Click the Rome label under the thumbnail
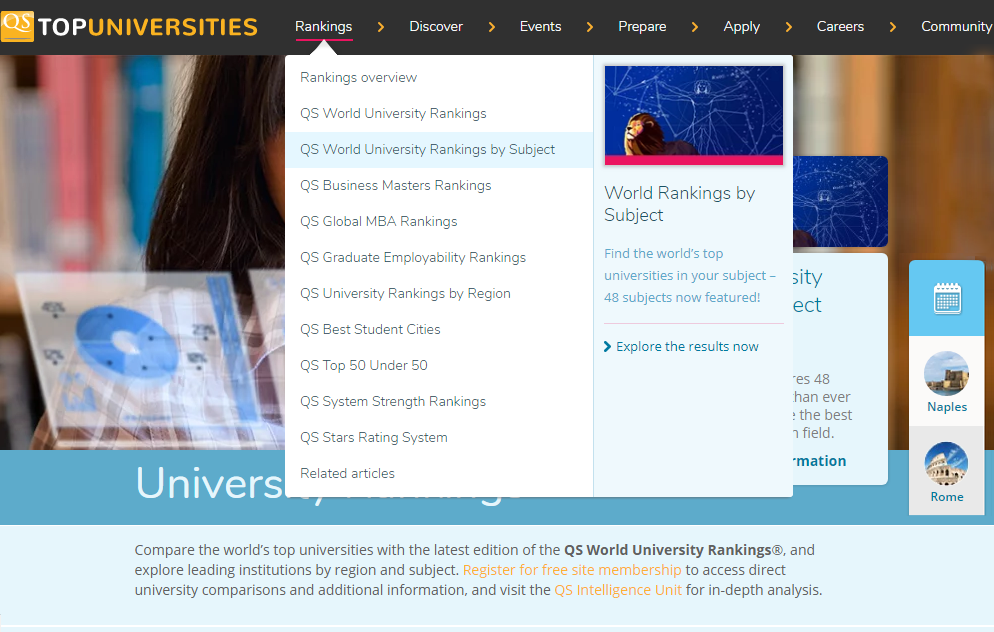Image resolution: width=994 pixels, height=632 pixels. tap(947, 497)
